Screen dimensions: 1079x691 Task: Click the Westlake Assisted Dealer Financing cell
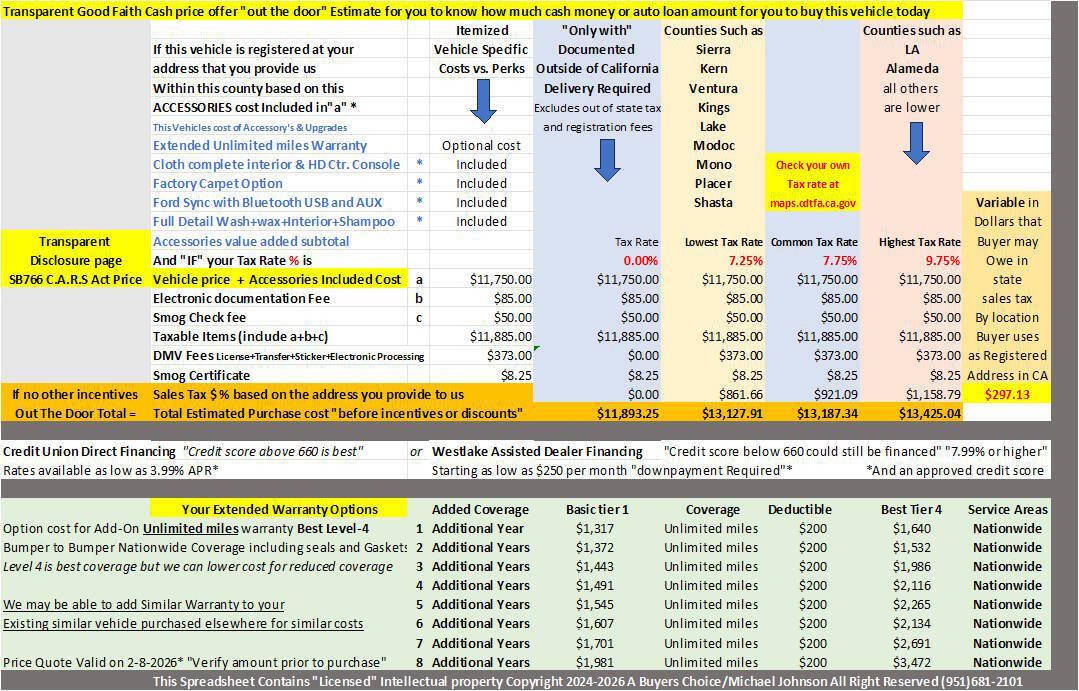537,451
